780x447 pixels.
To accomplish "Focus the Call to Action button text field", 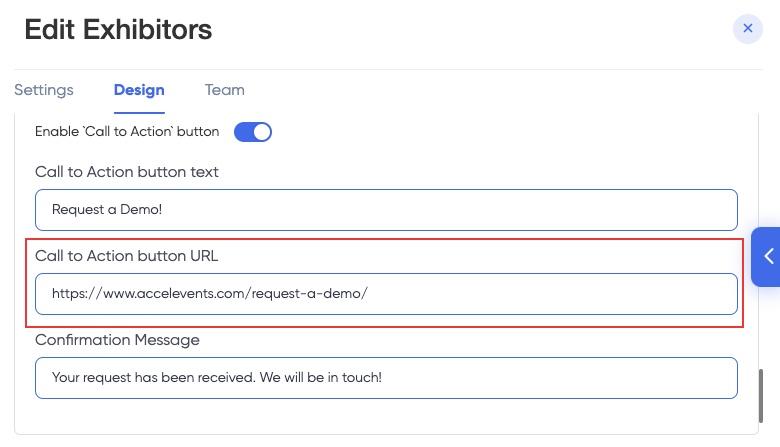I will 386,210.
